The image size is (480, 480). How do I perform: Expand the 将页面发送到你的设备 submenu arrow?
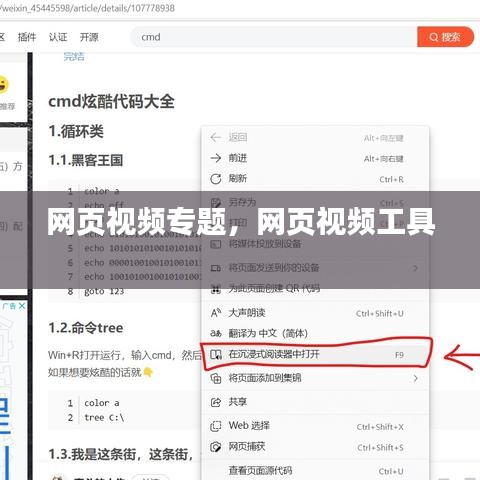coord(415,268)
